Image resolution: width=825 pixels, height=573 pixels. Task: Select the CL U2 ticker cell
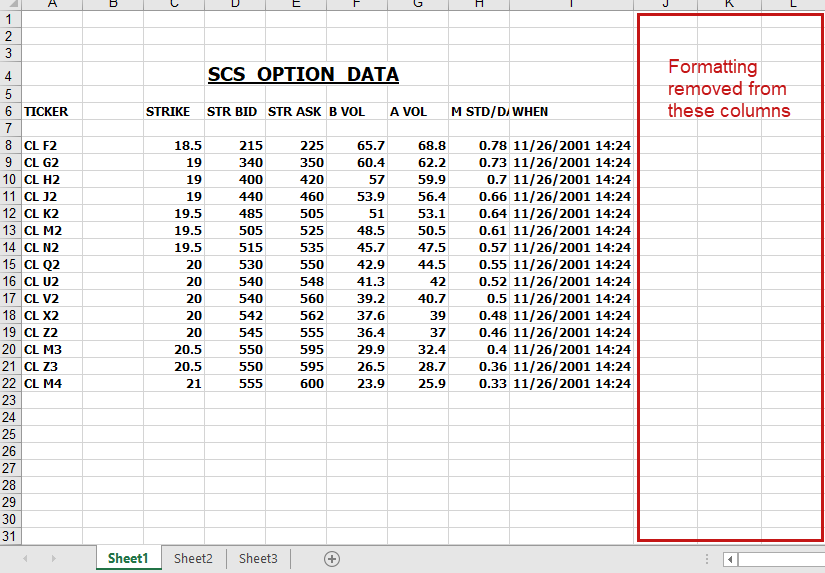click(52, 281)
